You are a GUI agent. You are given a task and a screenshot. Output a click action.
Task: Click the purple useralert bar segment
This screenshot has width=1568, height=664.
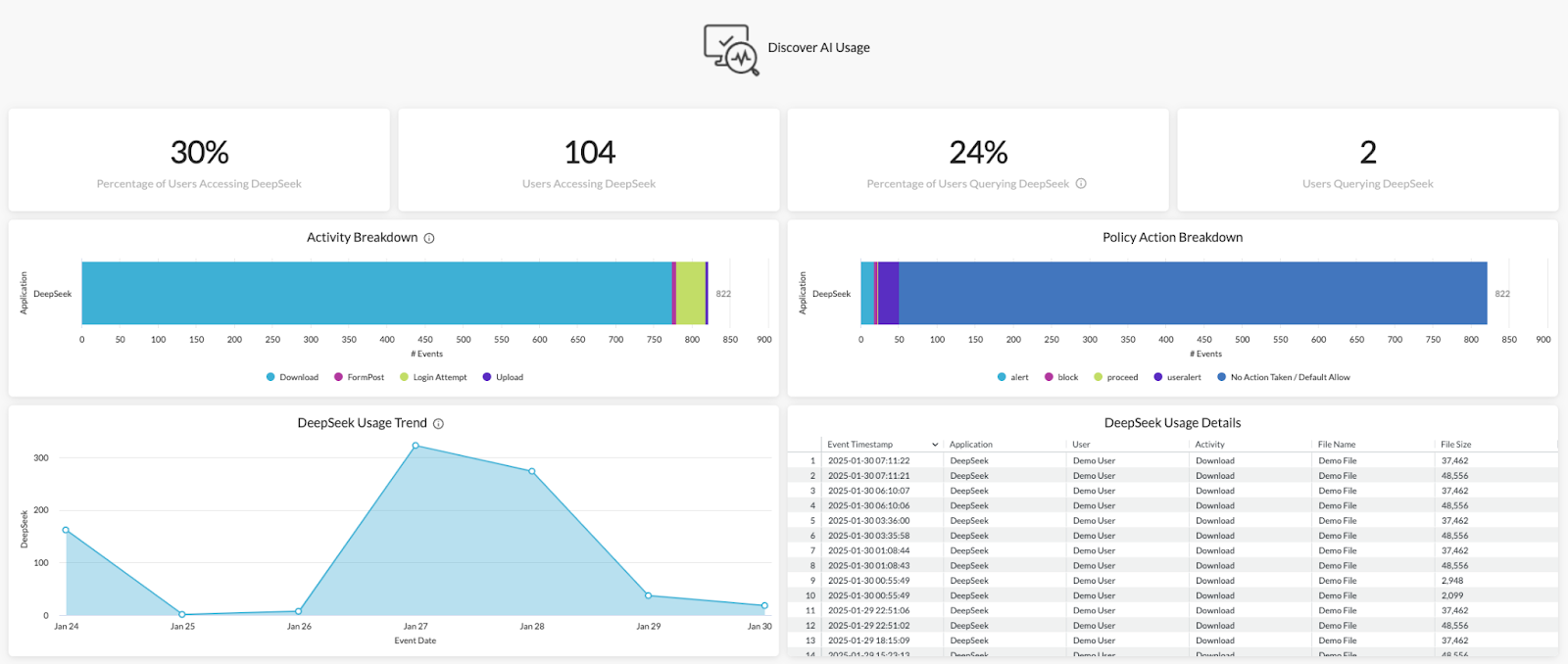pyautogui.click(x=888, y=293)
